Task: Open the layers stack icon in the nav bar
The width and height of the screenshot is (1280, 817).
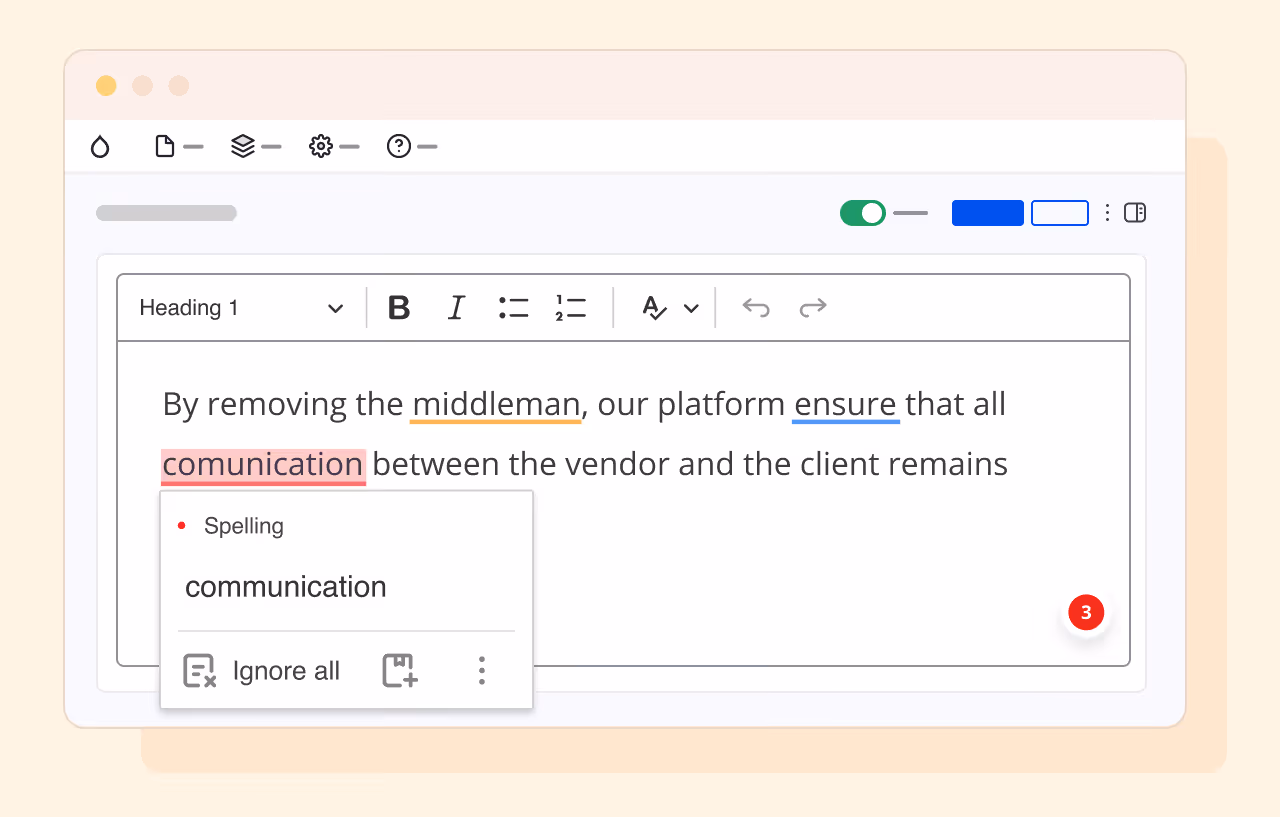Action: coord(243,146)
